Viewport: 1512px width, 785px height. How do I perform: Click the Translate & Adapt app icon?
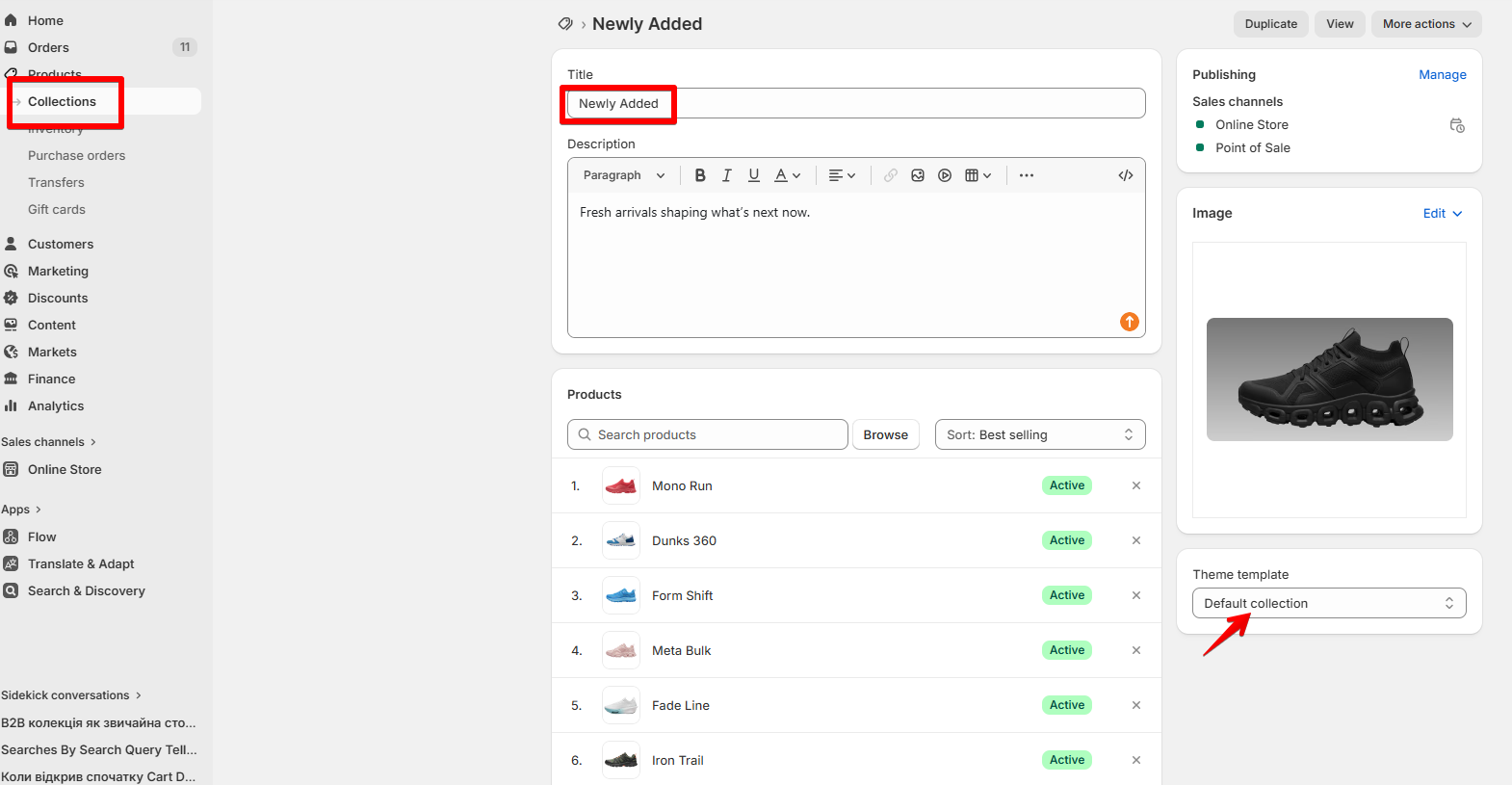[11, 563]
